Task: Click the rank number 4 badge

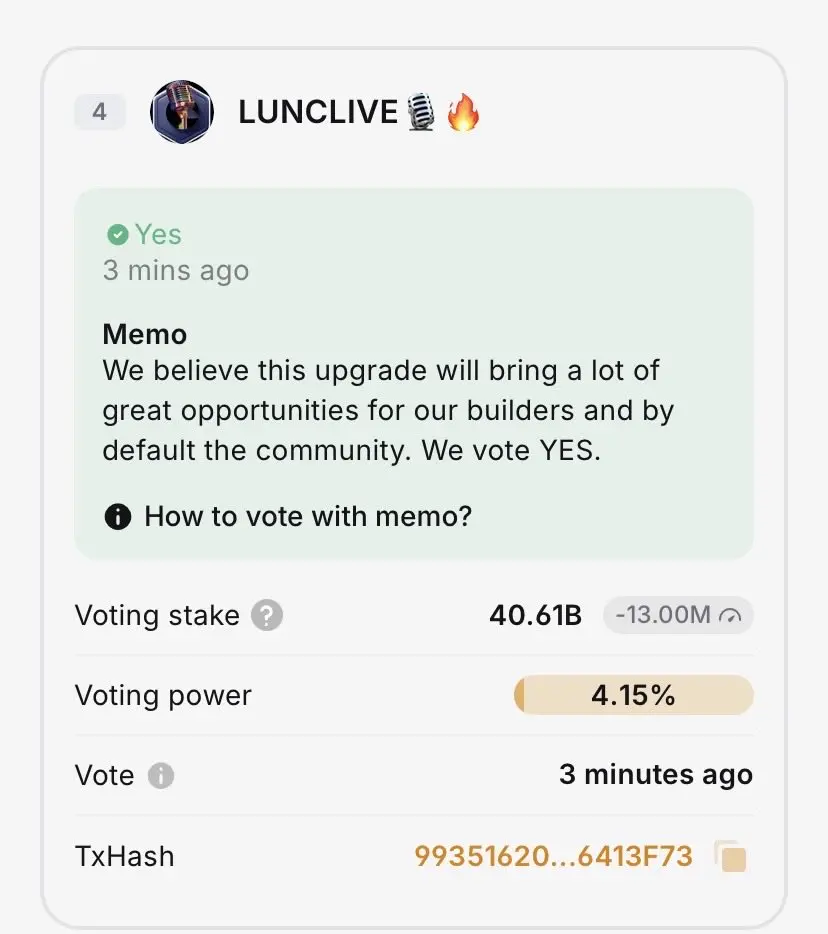Action: click(x=99, y=112)
